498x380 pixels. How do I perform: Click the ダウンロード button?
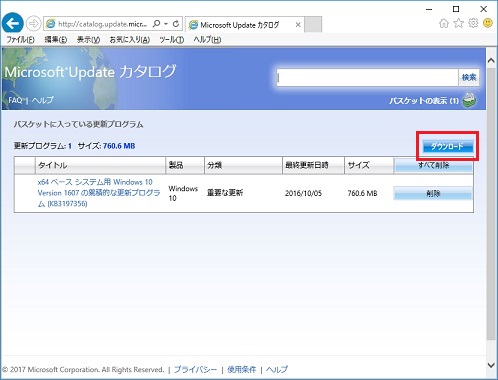(447, 146)
